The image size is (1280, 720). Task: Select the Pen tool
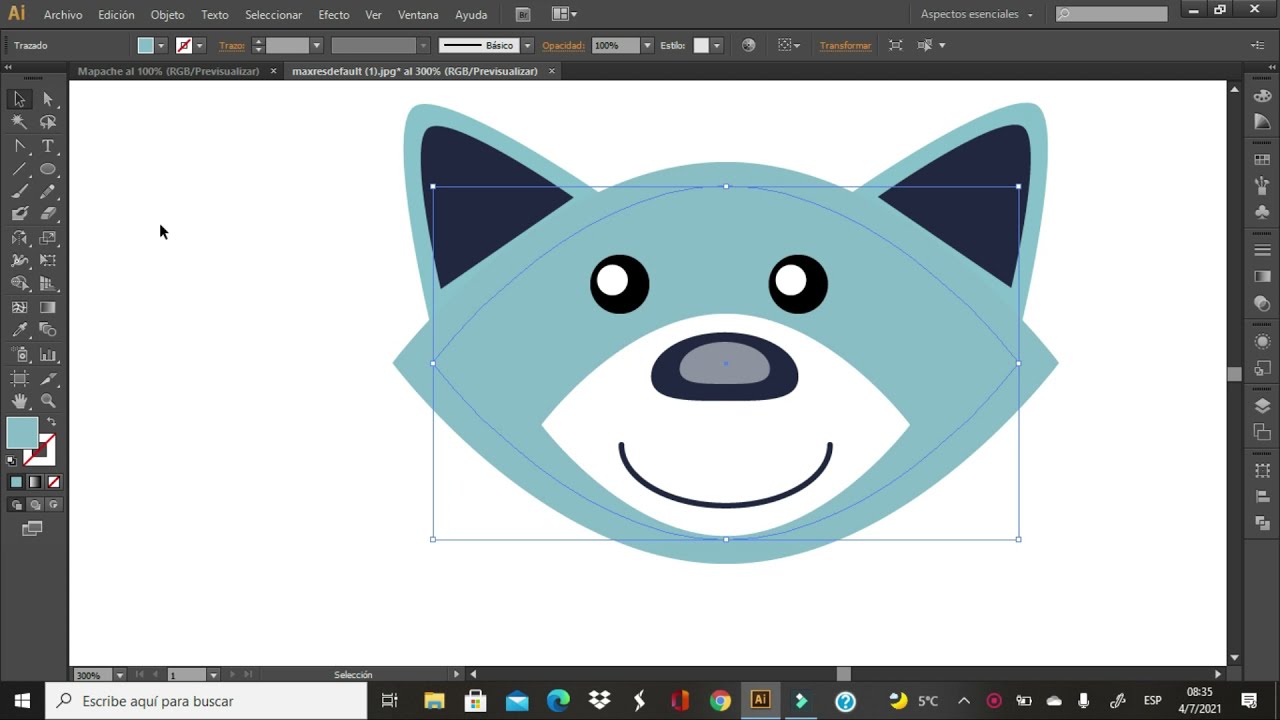click(19, 146)
